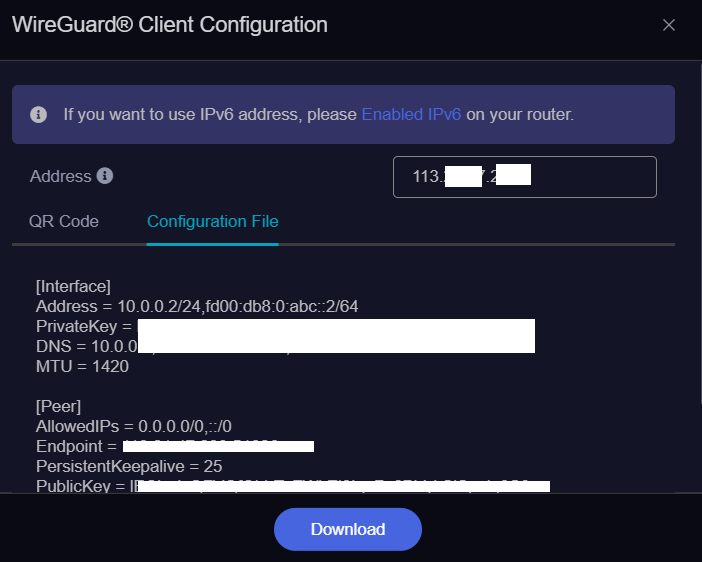Click the WireGuard Client Configuration title
Image resolution: width=702 pixels, height=562 pixels.
click(x=169, y=24)
